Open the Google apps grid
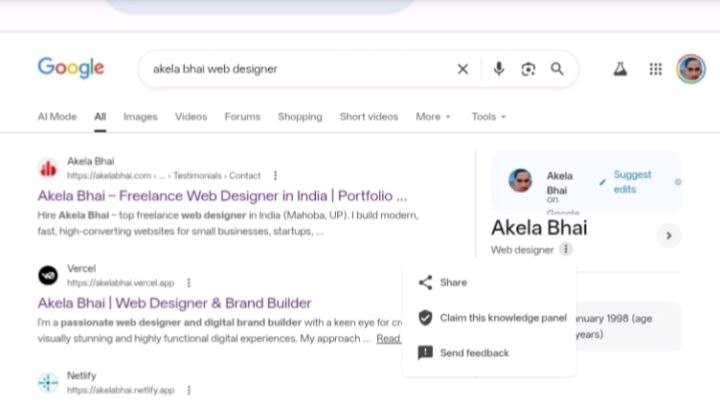Screen dimensions: 720x420 coord(656,69)
